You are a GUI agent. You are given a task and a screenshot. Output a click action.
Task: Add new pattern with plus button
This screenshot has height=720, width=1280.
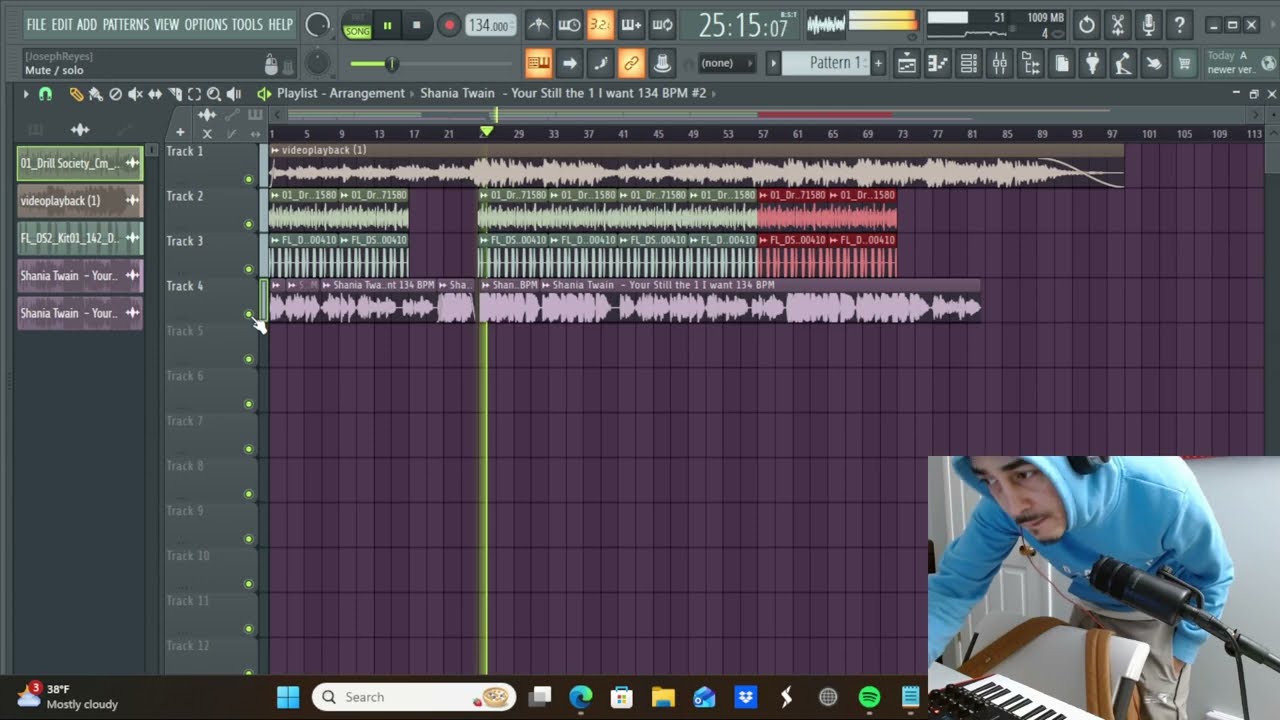878,63
